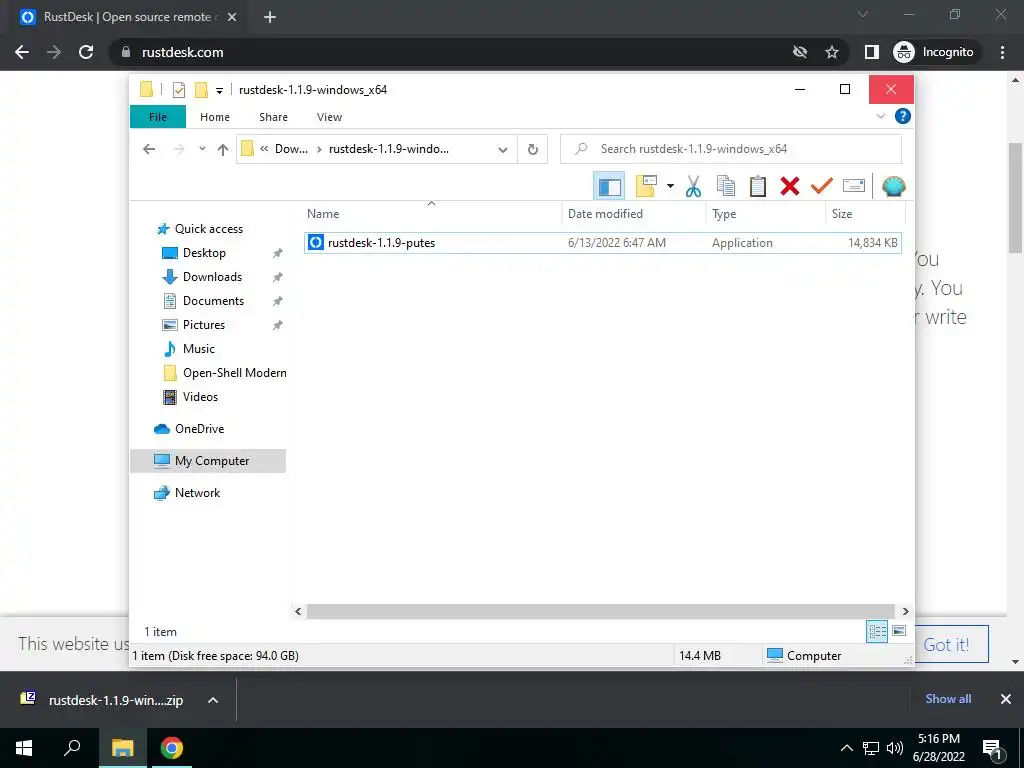Click Show all downloads link
Viewport: 1024px width, 768px height.
coord(948,699)
